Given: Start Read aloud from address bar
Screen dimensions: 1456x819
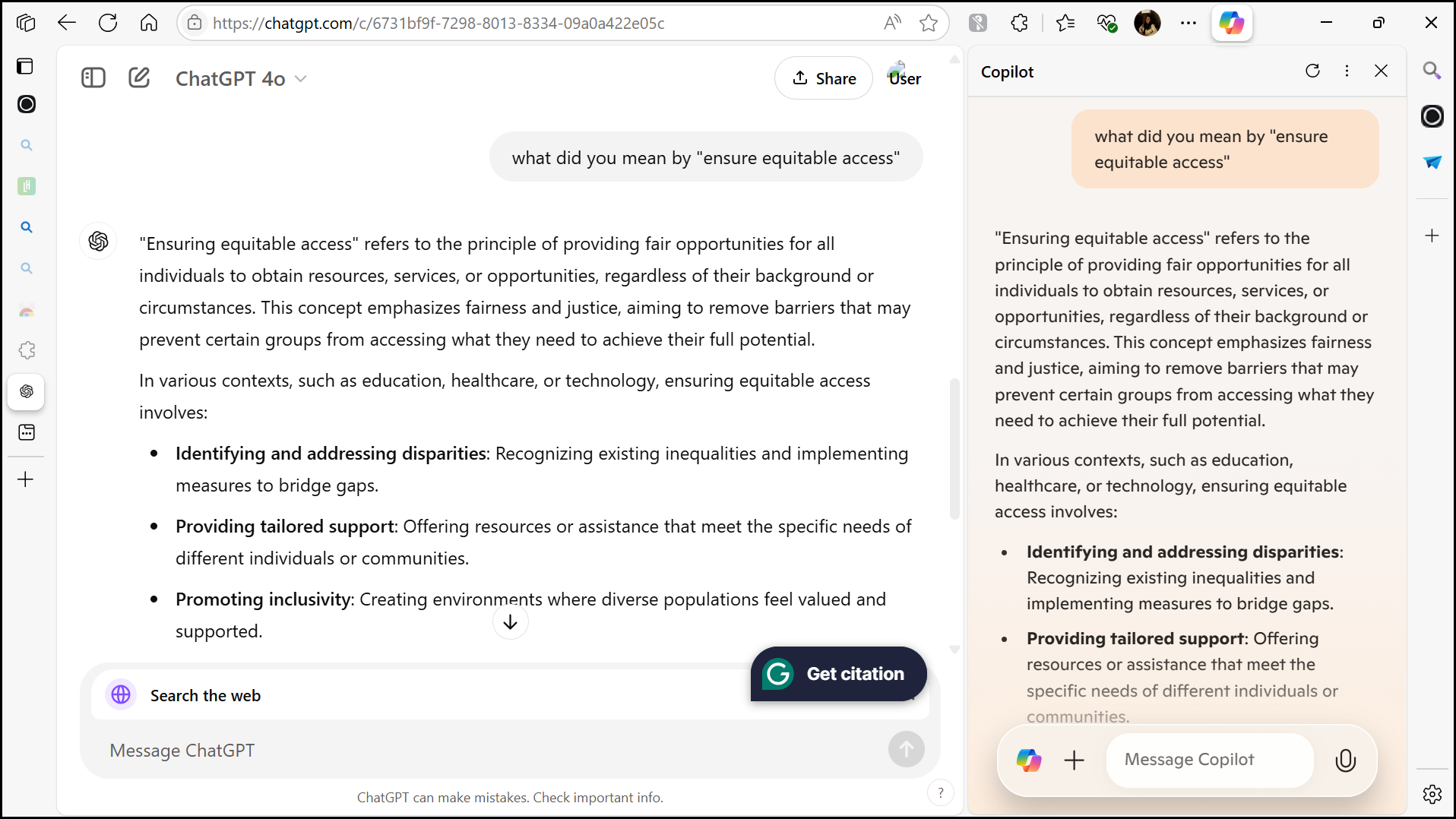Looking at the screenshot, I should [892, 23].
